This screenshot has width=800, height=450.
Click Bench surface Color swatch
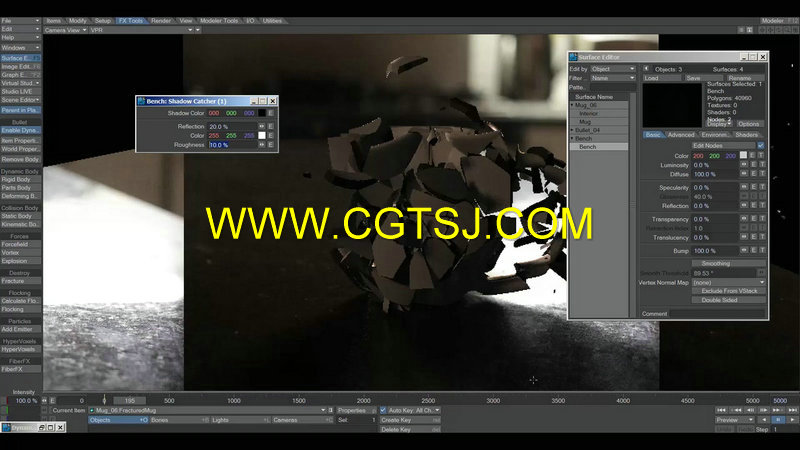[743, 156]
